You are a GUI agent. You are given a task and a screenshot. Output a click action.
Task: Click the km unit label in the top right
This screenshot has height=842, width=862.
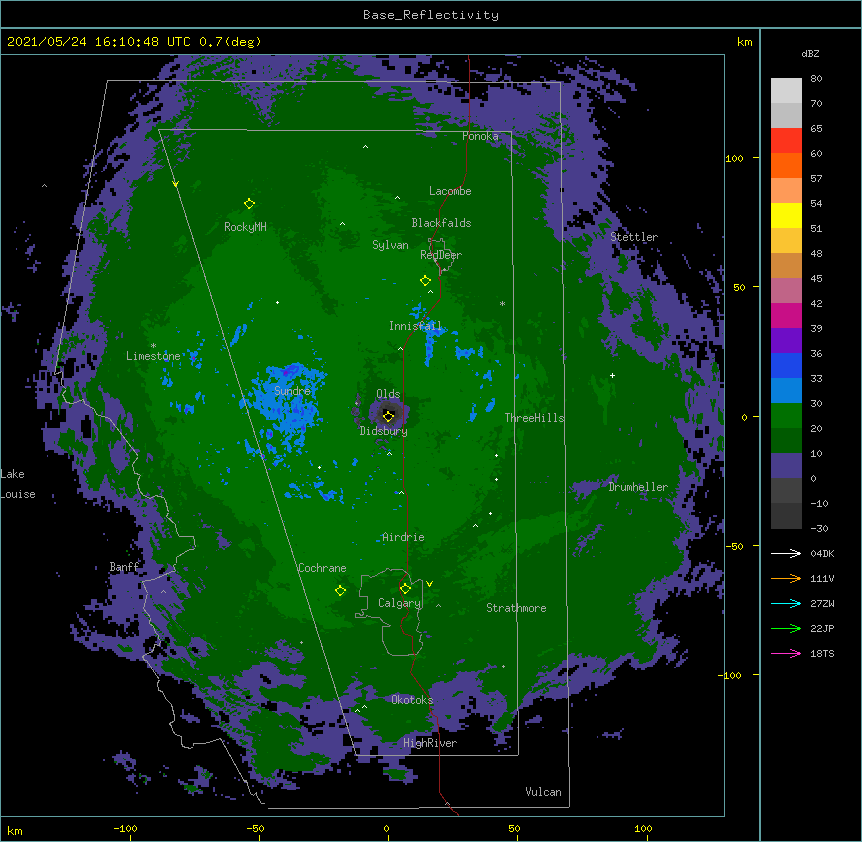[x=745, y=42]
